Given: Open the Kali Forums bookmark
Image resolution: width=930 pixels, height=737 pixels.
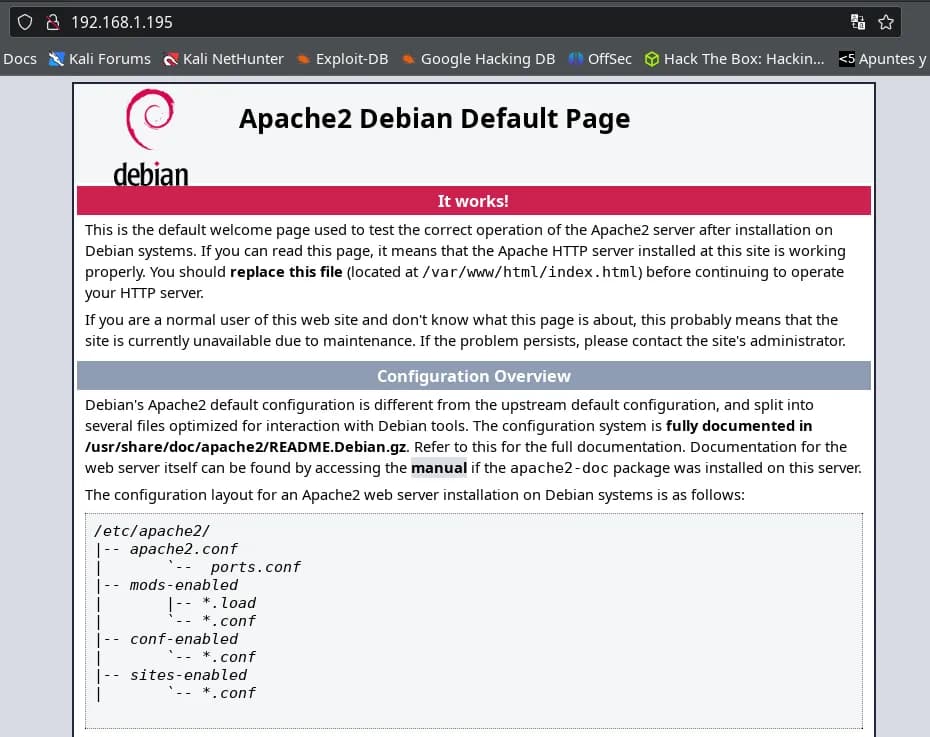Looking at the screenshot, I should pos(100,59).
